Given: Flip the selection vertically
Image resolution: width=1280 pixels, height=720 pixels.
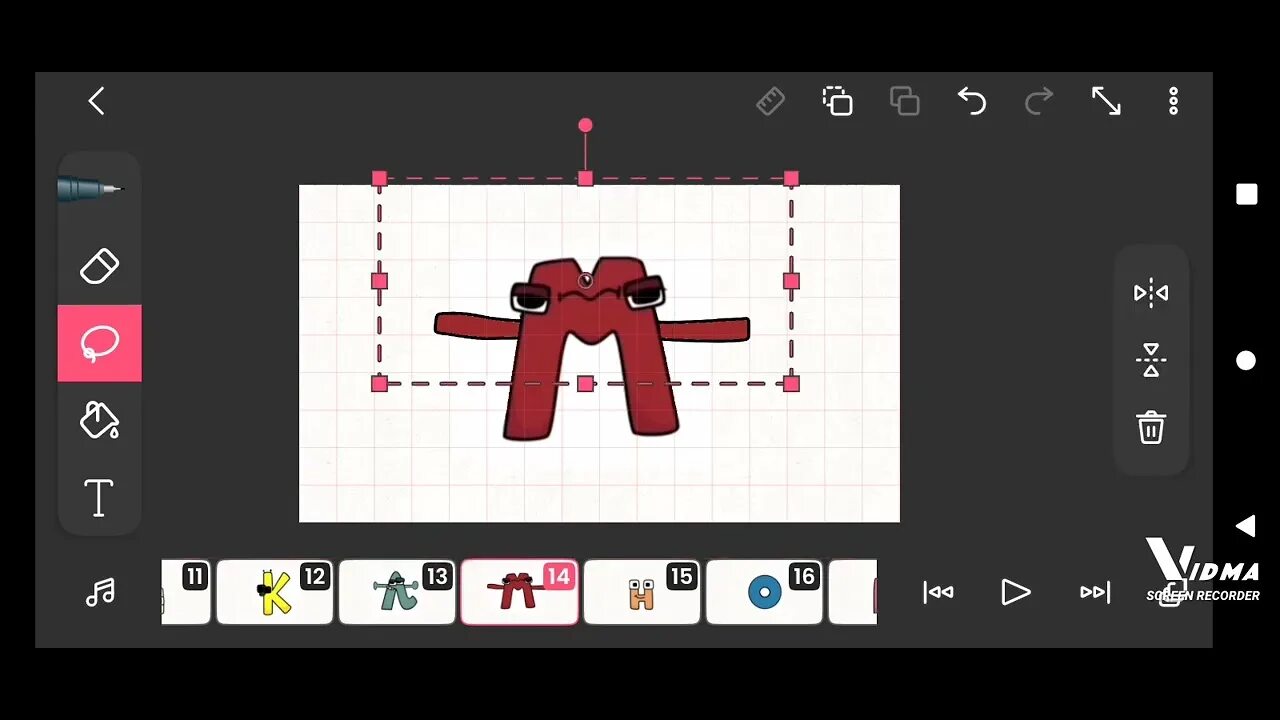Looking at the screenshot, I should pos(1151,360).
